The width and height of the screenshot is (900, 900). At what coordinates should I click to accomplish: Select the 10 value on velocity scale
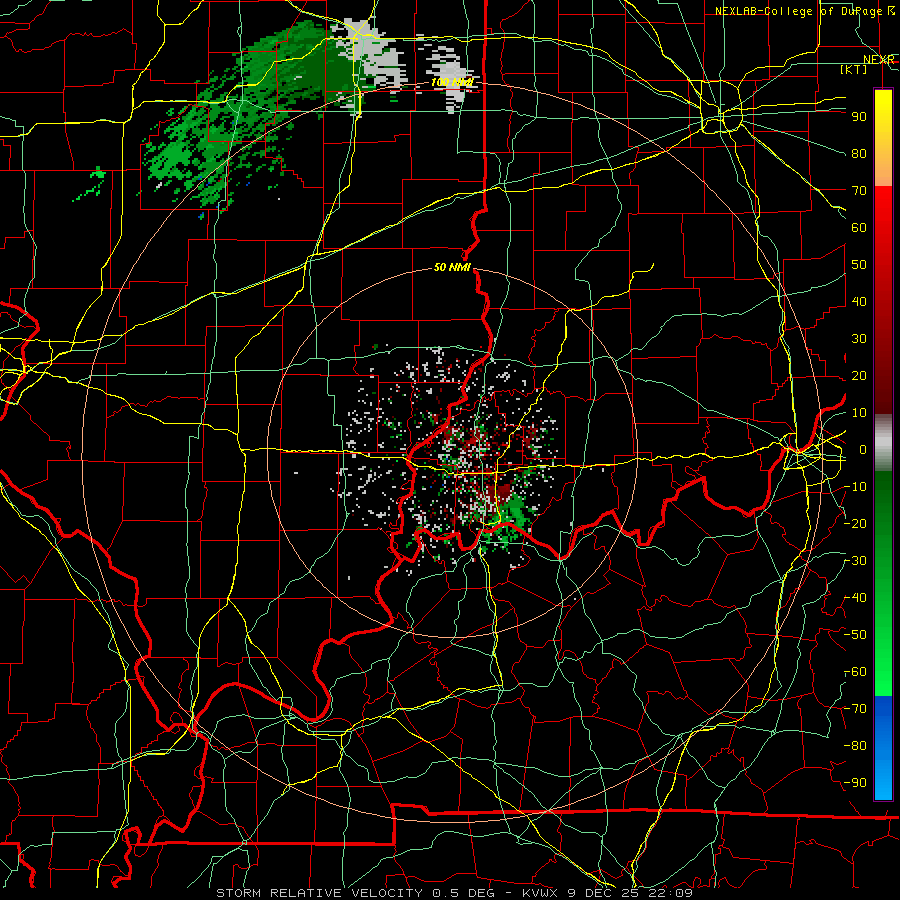859,413
